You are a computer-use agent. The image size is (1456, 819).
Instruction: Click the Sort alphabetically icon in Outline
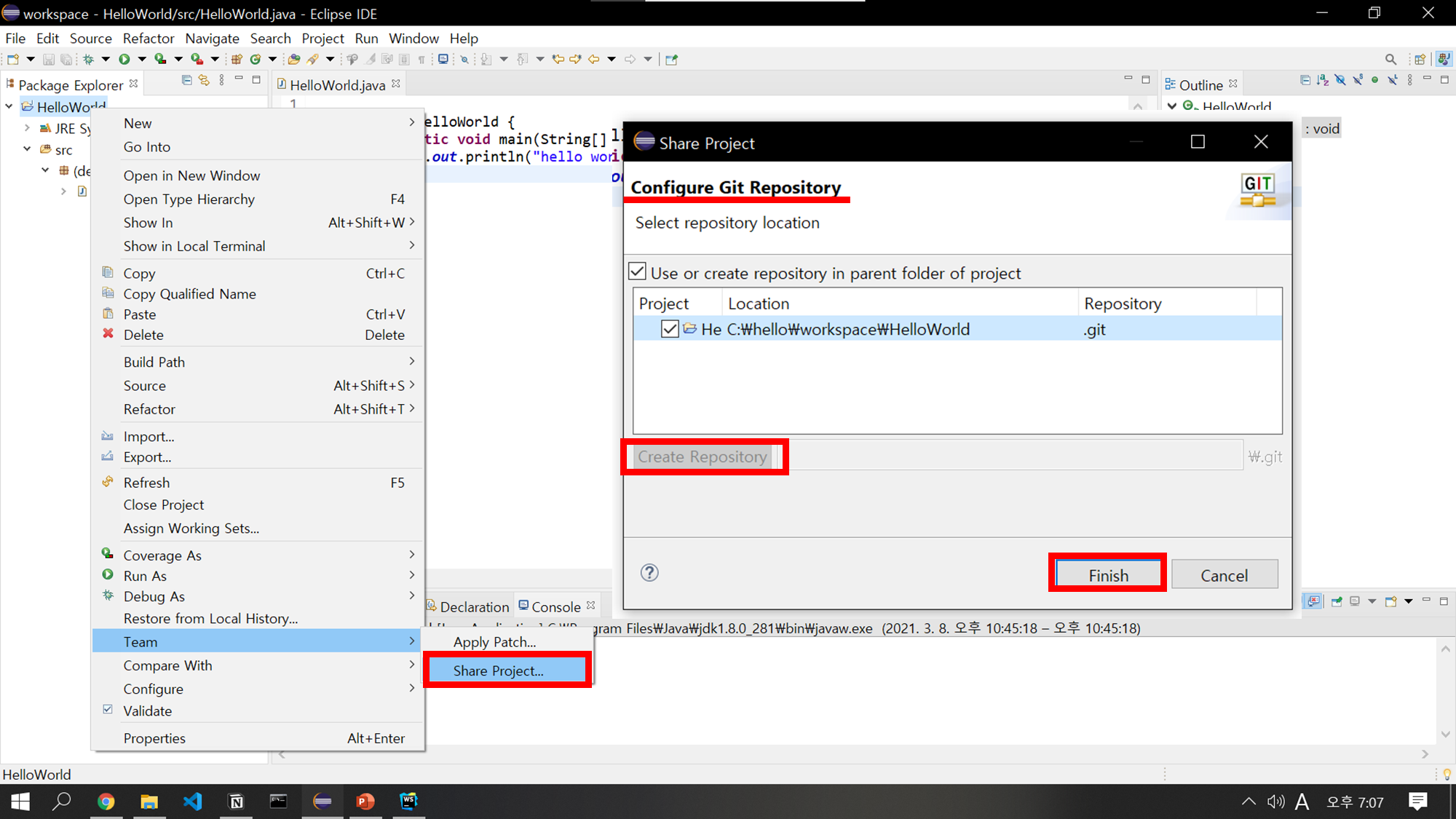tap(1323, 80)
